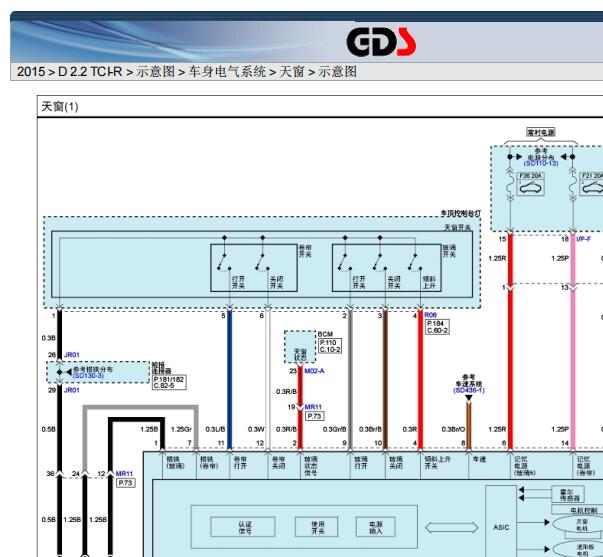Image resolution: width=603 pixels, height=557 pixels.
Task: Click MR11 label next to pin 19
Action: coord(313,407)
